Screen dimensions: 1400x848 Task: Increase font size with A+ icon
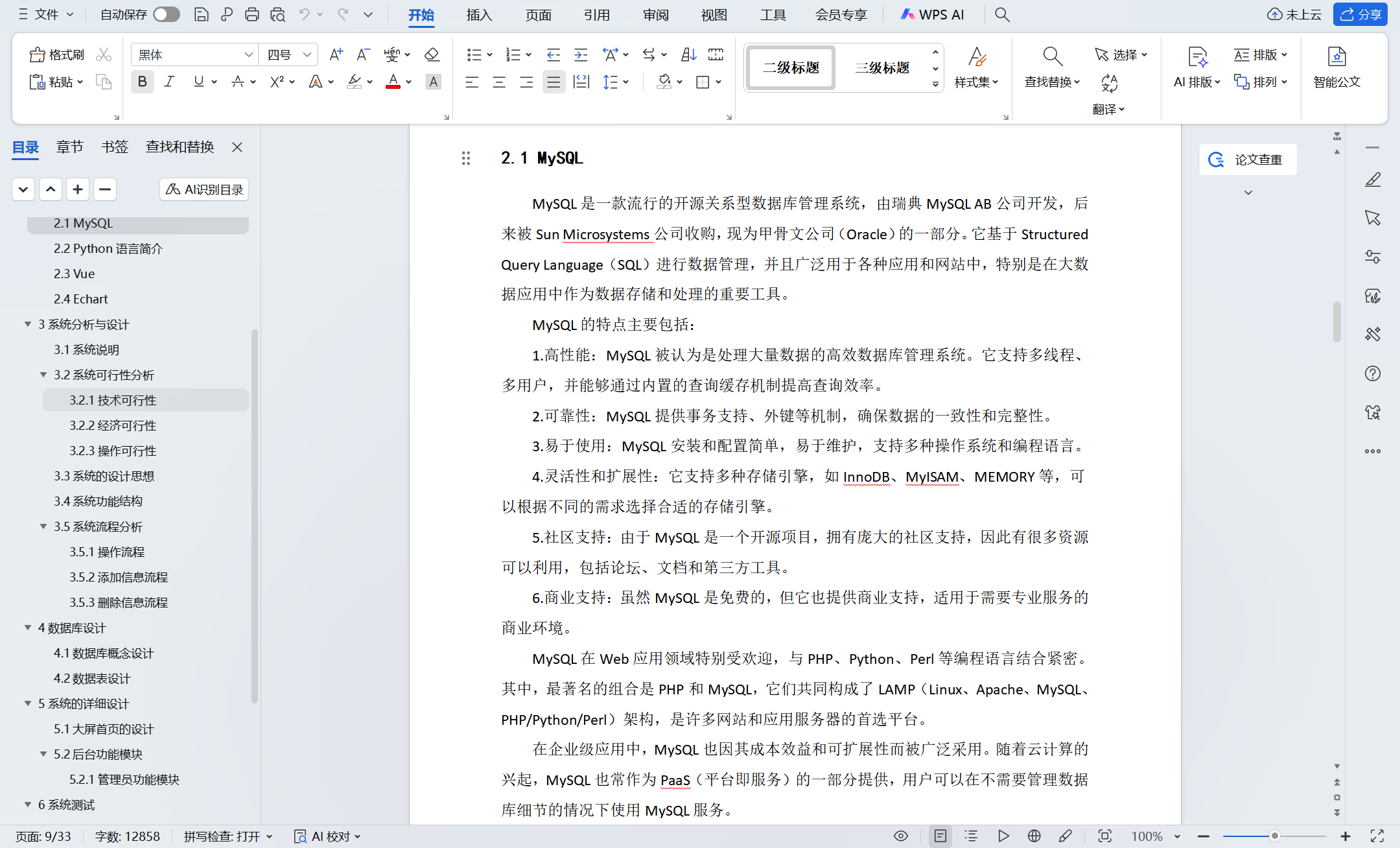pos(336,54)
